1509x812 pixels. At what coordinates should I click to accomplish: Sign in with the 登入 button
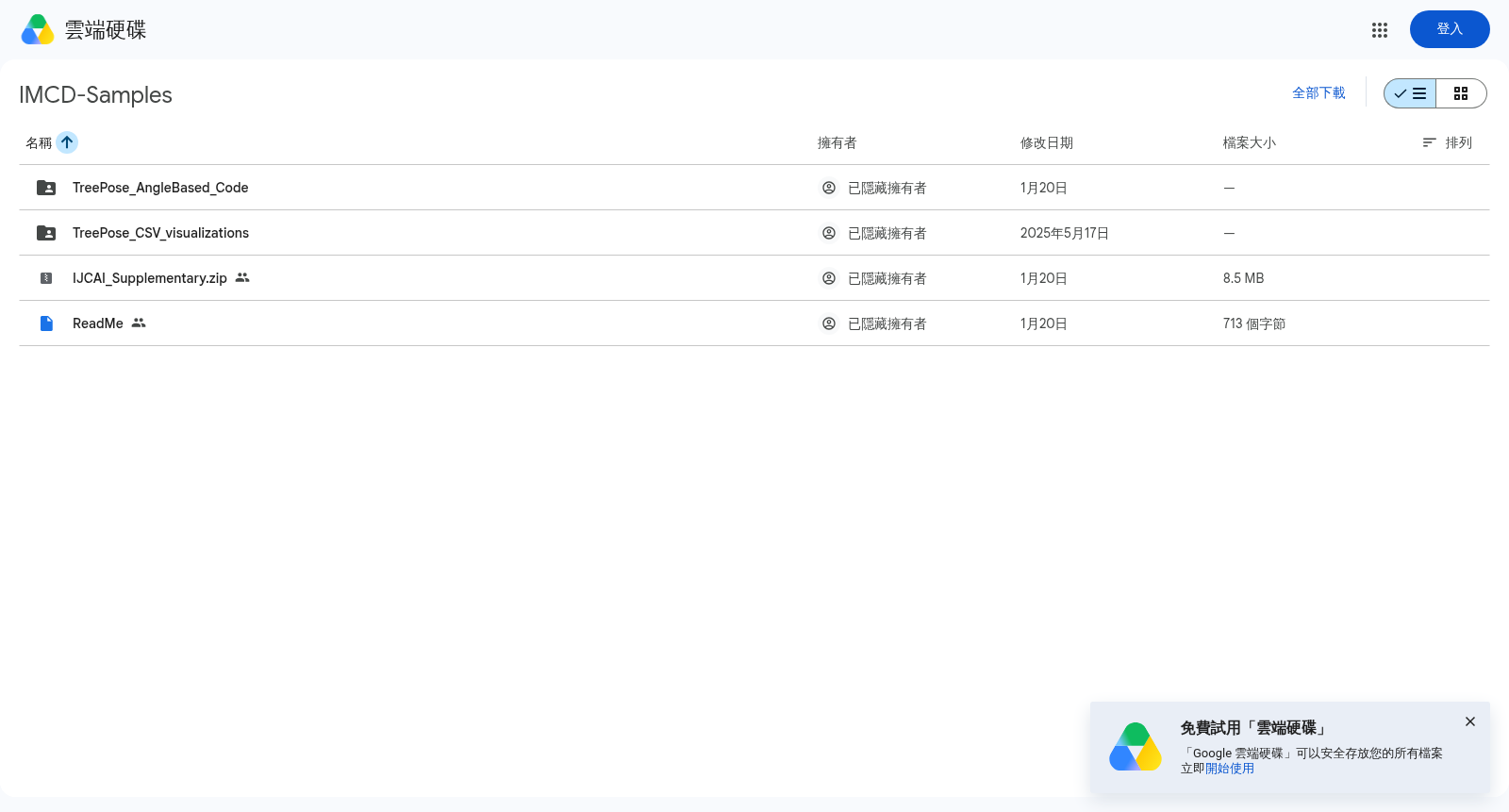pos(1450,29)
